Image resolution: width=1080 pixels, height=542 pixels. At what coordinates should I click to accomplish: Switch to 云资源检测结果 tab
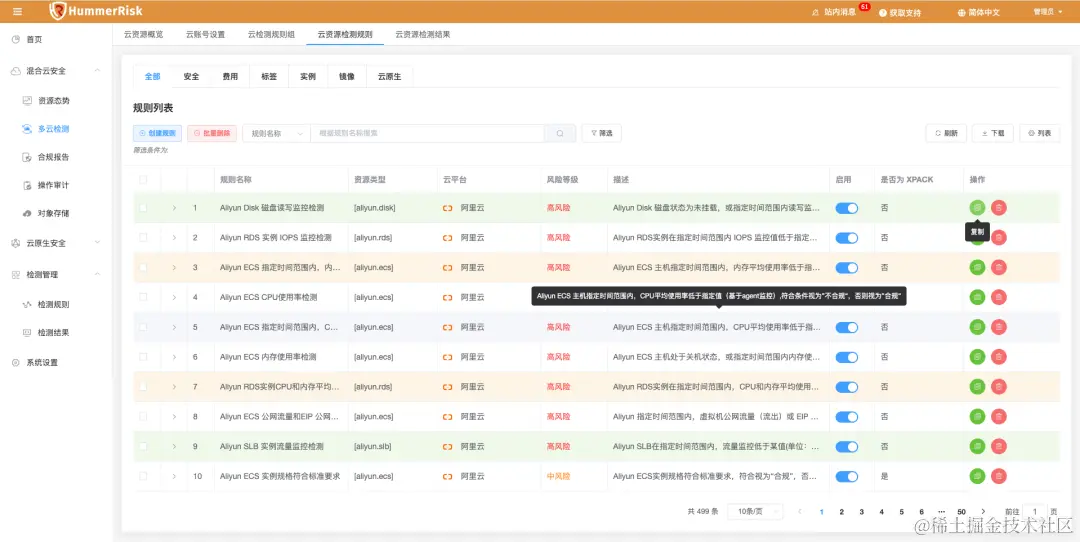point(423,34)
